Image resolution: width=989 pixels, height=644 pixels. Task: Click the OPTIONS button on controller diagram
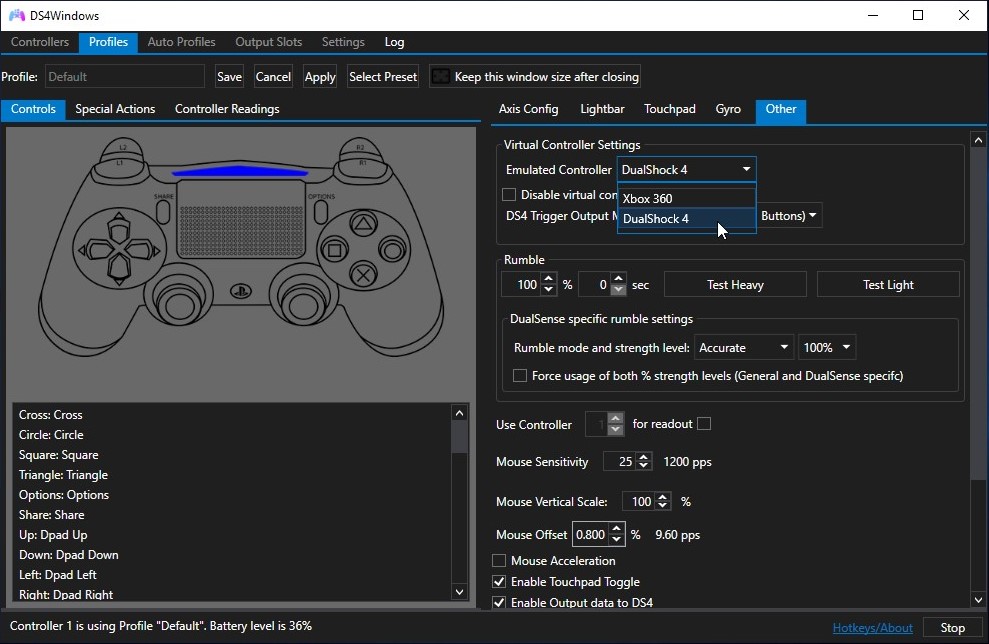click(320, 212)
